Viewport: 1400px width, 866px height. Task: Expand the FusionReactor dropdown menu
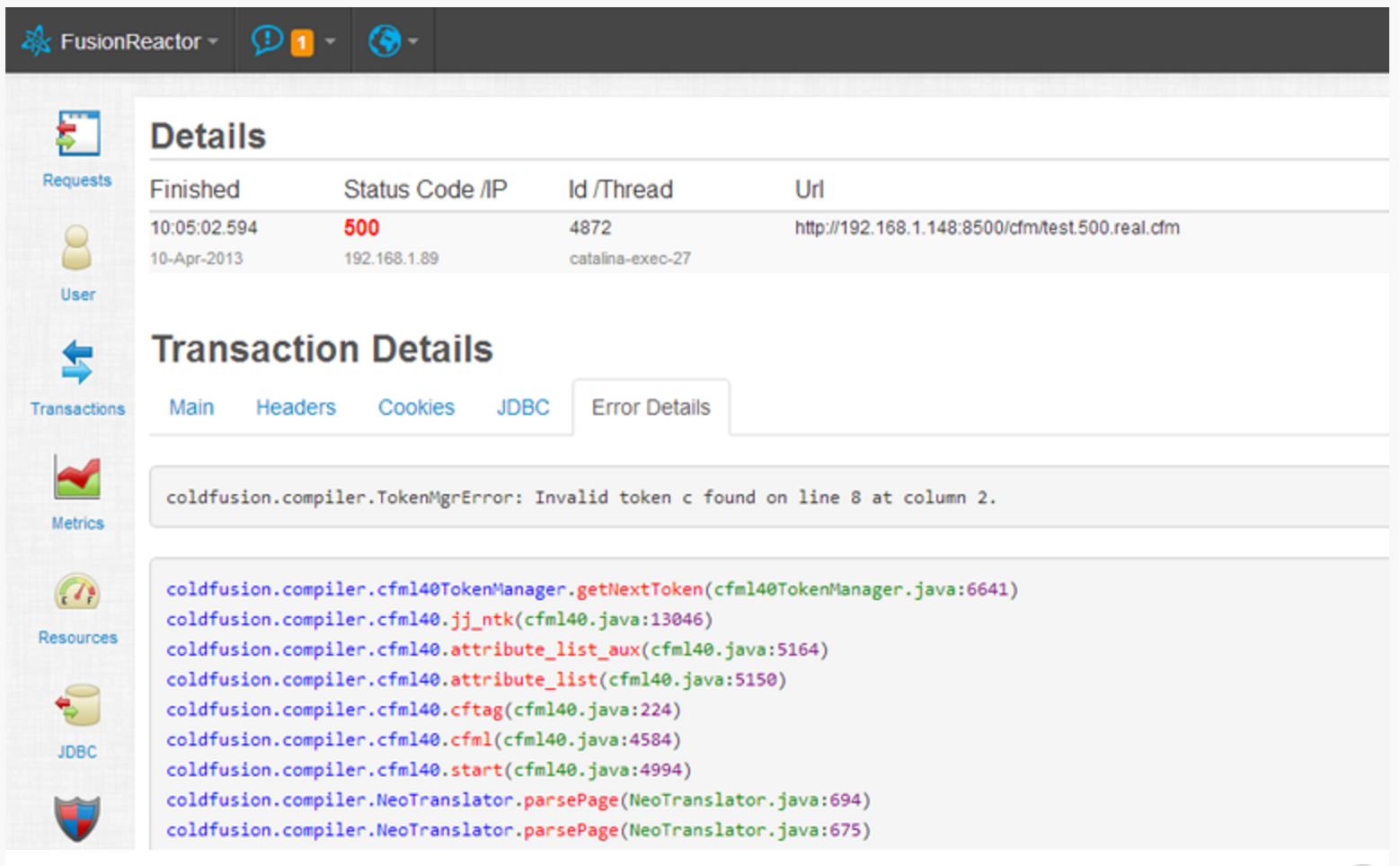pyautogui.click(x=213, y=42)
